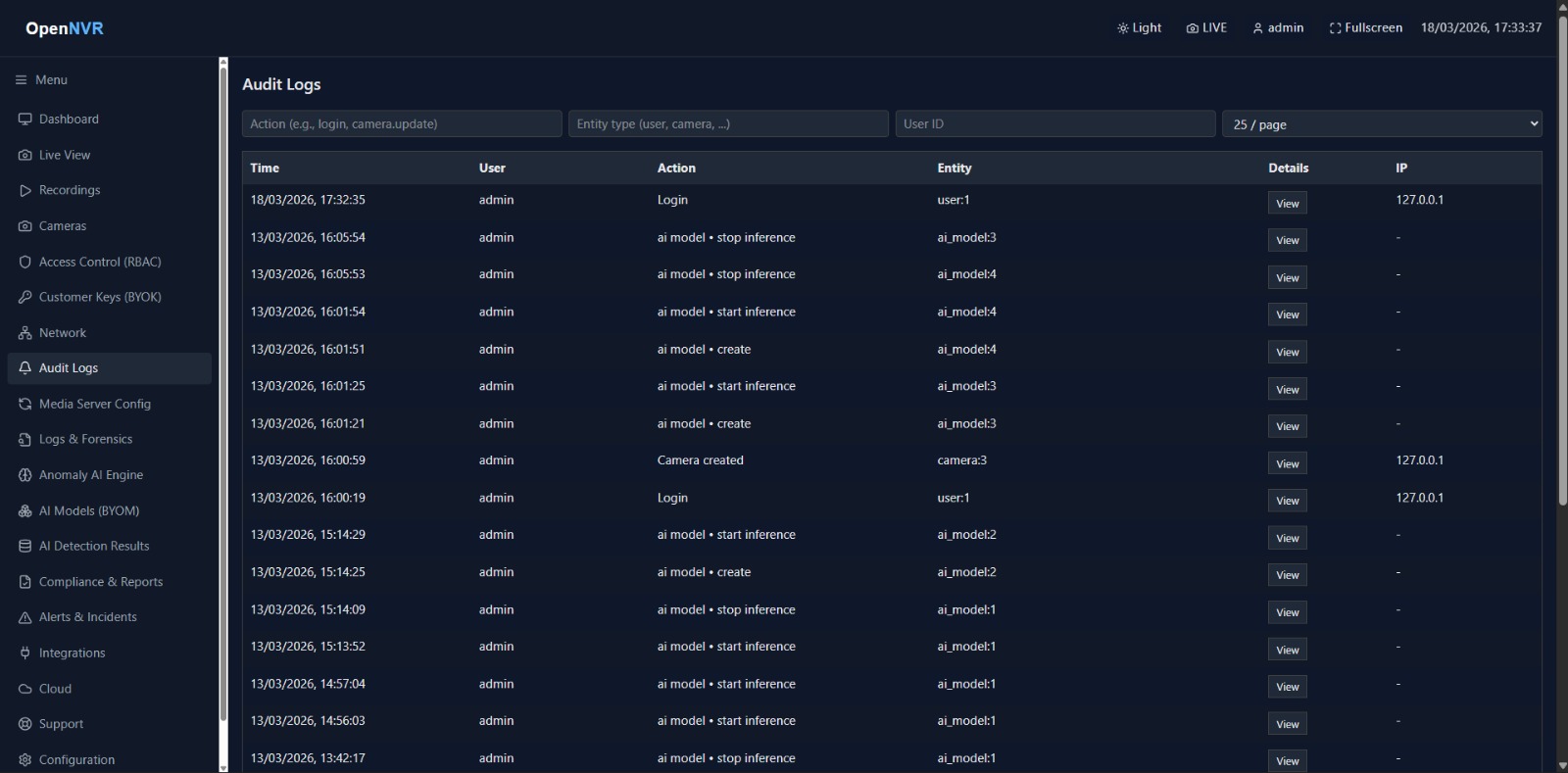1568x773 pixels.
Task: Click the Time column header
Action: [x=265, y=169]
